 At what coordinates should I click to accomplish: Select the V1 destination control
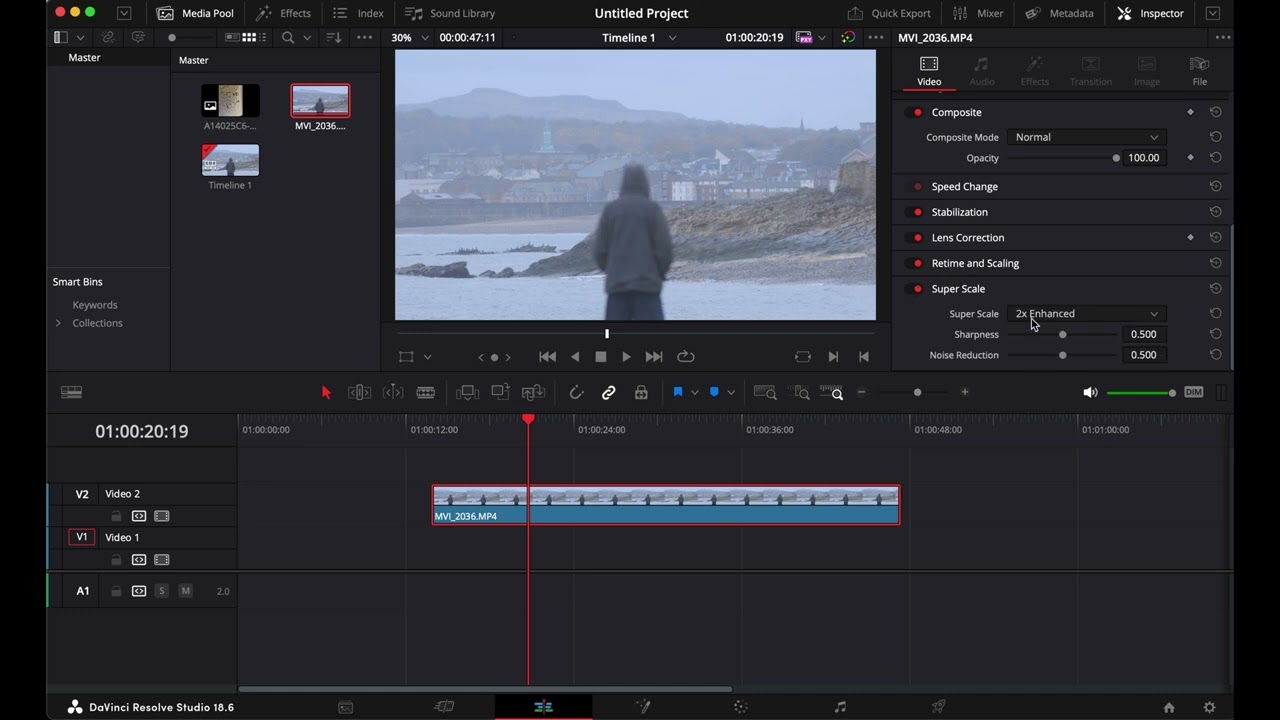[x=82, y=538]
